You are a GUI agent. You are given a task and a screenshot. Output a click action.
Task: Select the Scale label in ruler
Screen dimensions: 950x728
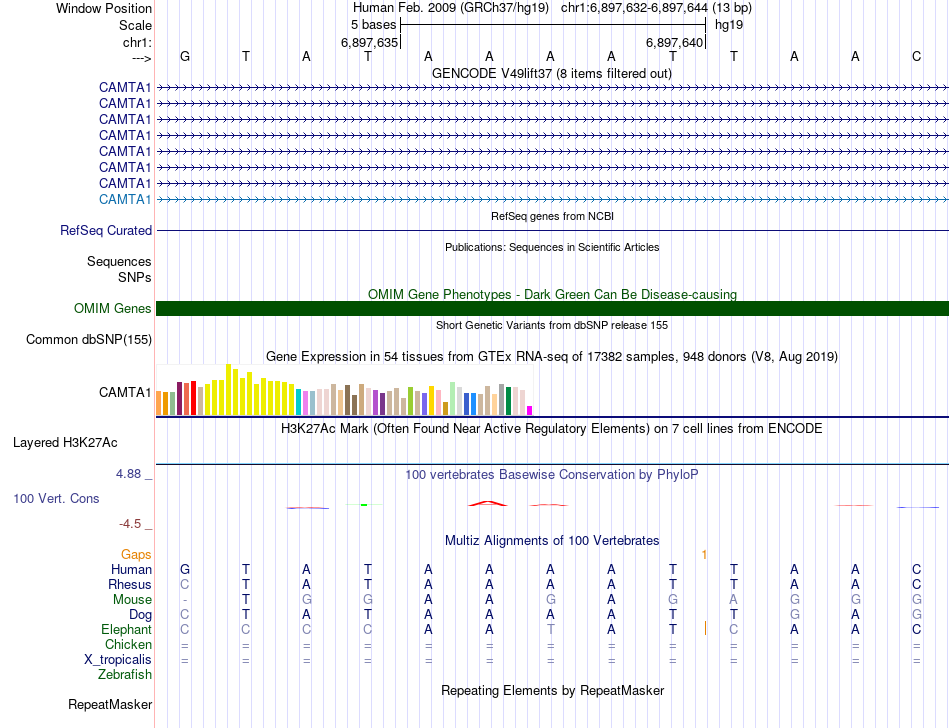click(x=135, y=25)
